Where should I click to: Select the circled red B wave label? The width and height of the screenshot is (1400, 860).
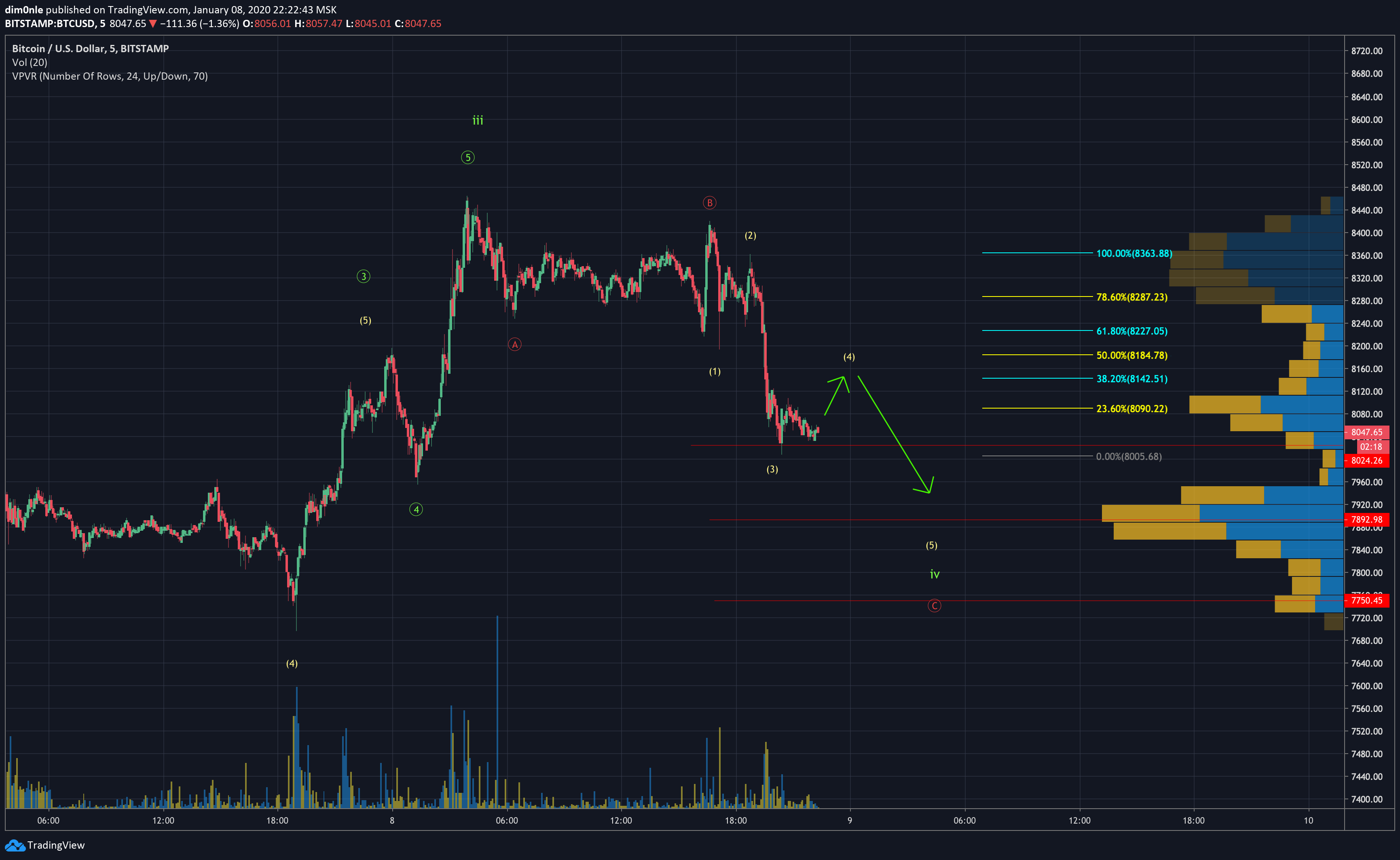point(709,203)
